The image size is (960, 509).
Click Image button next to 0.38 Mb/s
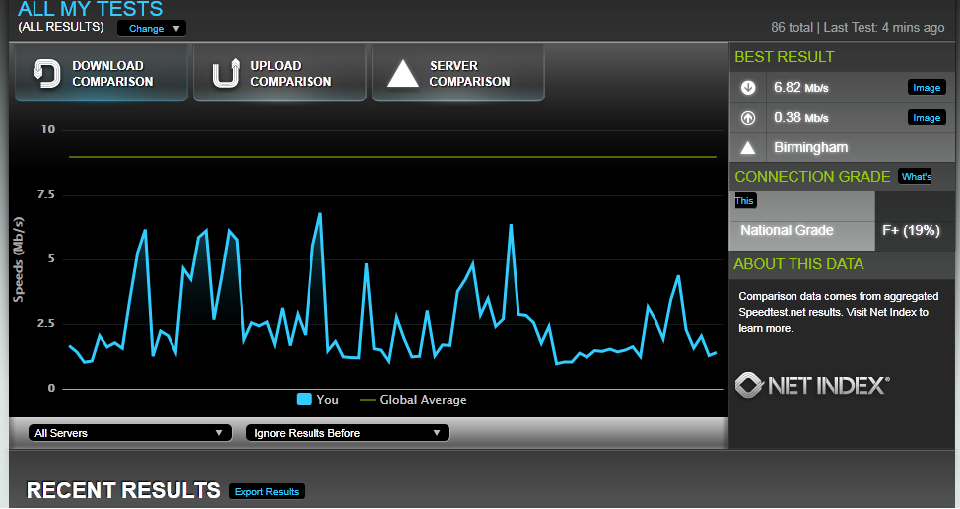click(926, 118)
